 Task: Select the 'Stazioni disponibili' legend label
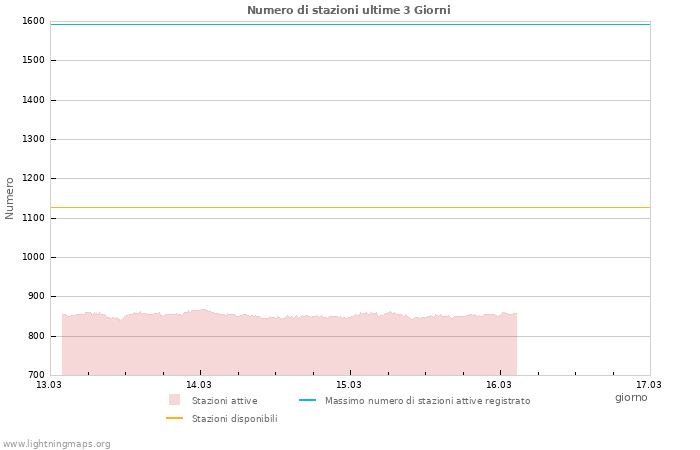coord(234,419)
